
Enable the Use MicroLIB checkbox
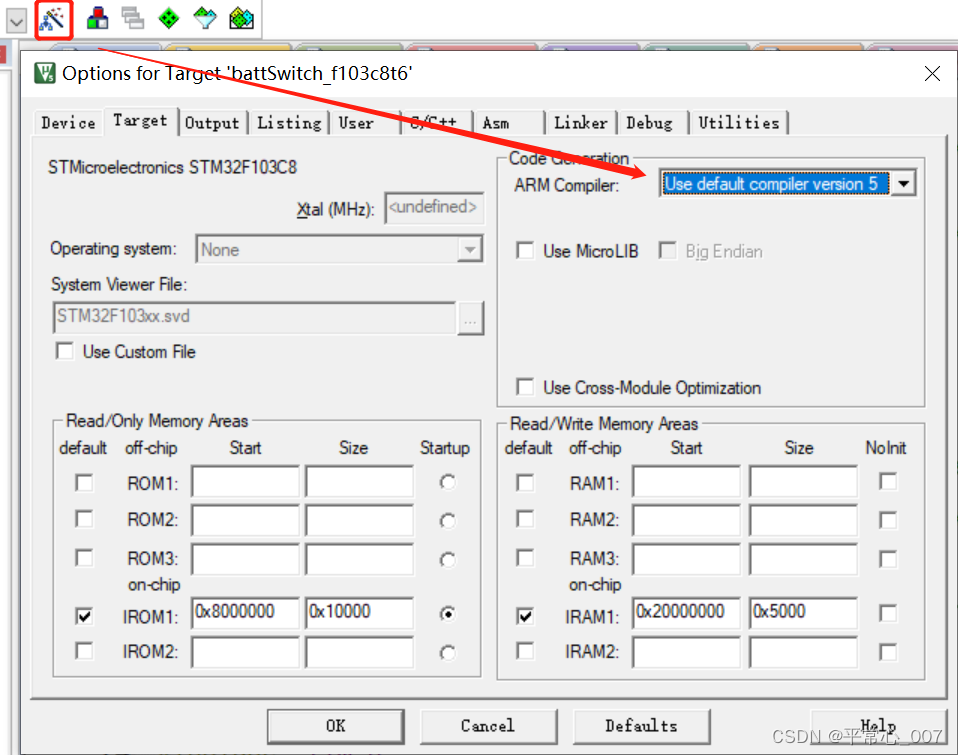(525, 250)
